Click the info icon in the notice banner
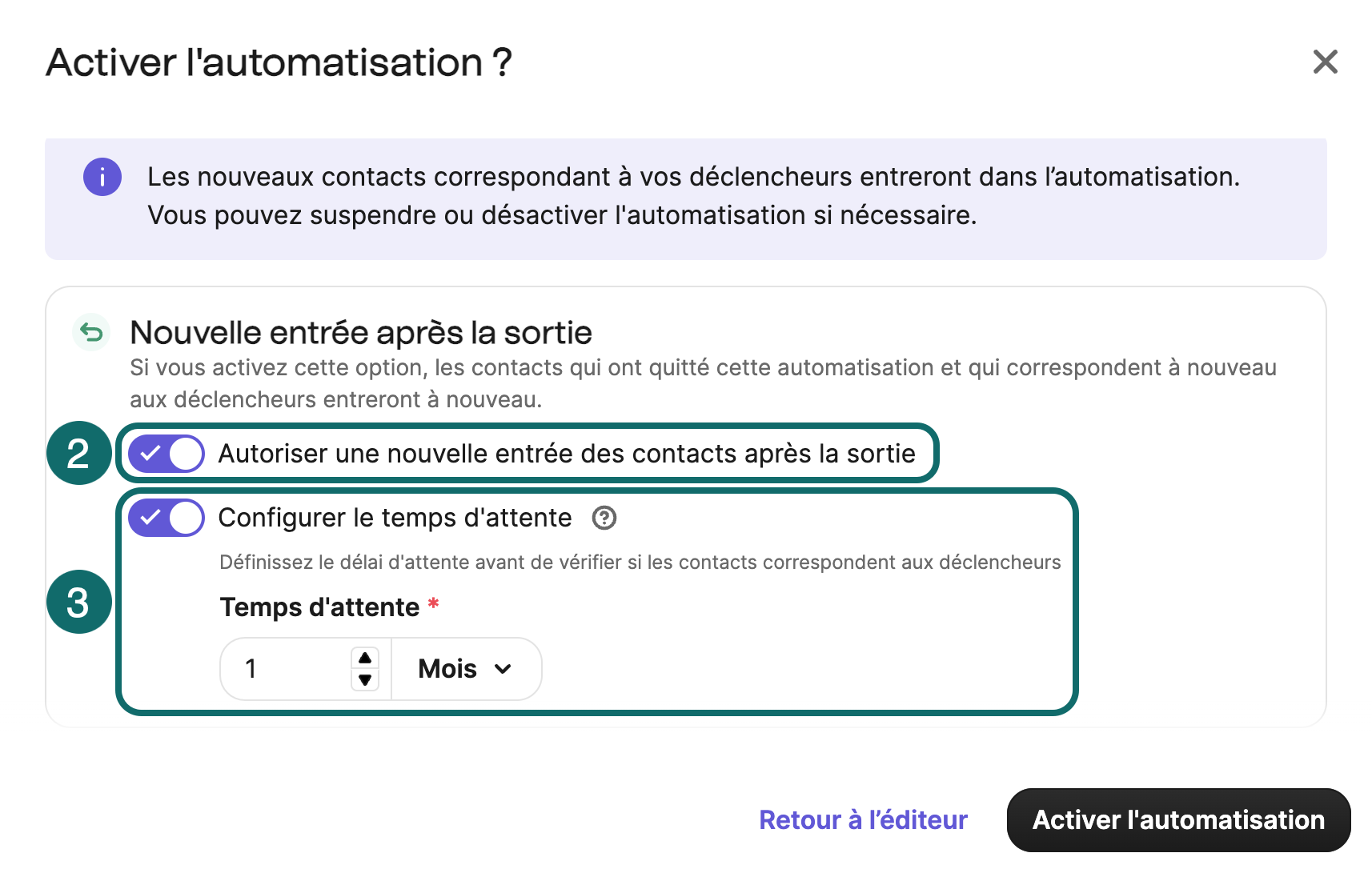1372x877 pixels. pyautogui.click(x=102, y=177)
